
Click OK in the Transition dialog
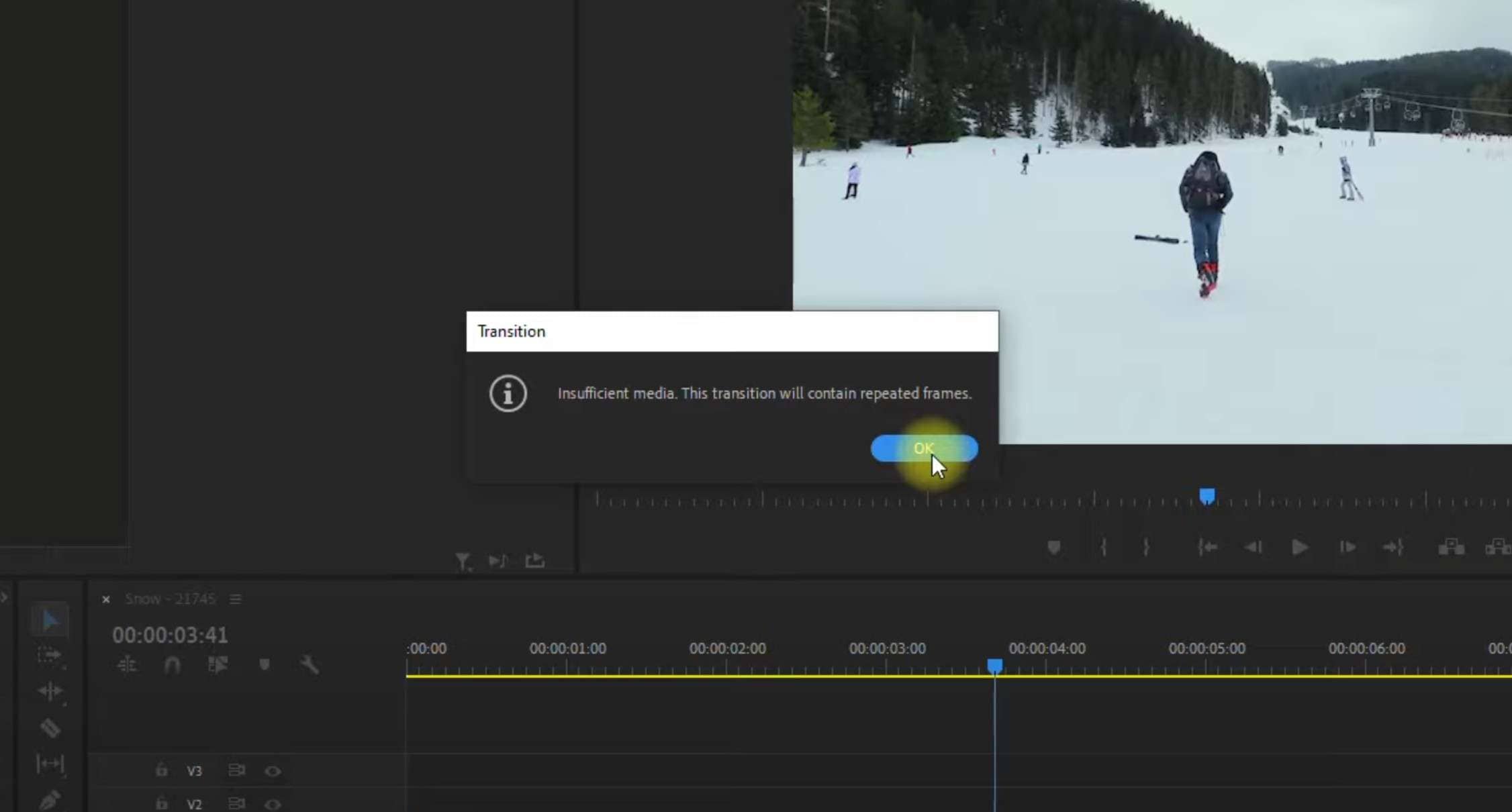click(924, 448)
